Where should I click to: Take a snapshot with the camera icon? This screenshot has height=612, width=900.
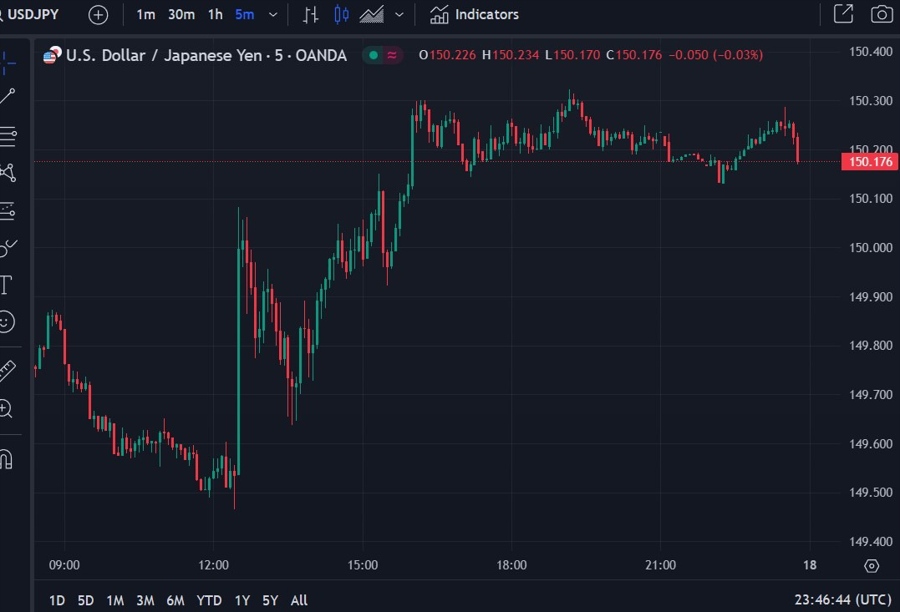coord(880,14)
